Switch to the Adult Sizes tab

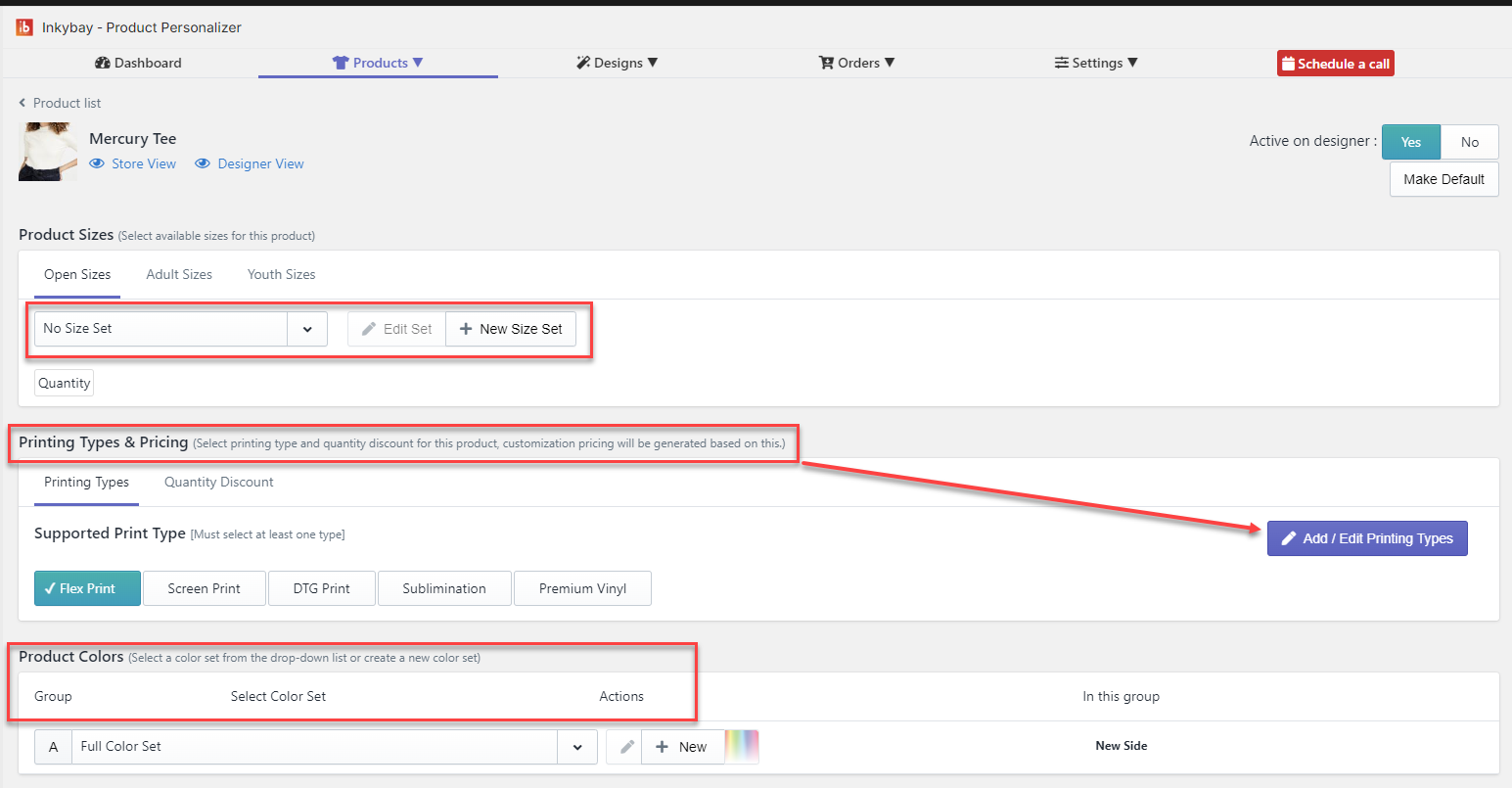pos(179,274)
